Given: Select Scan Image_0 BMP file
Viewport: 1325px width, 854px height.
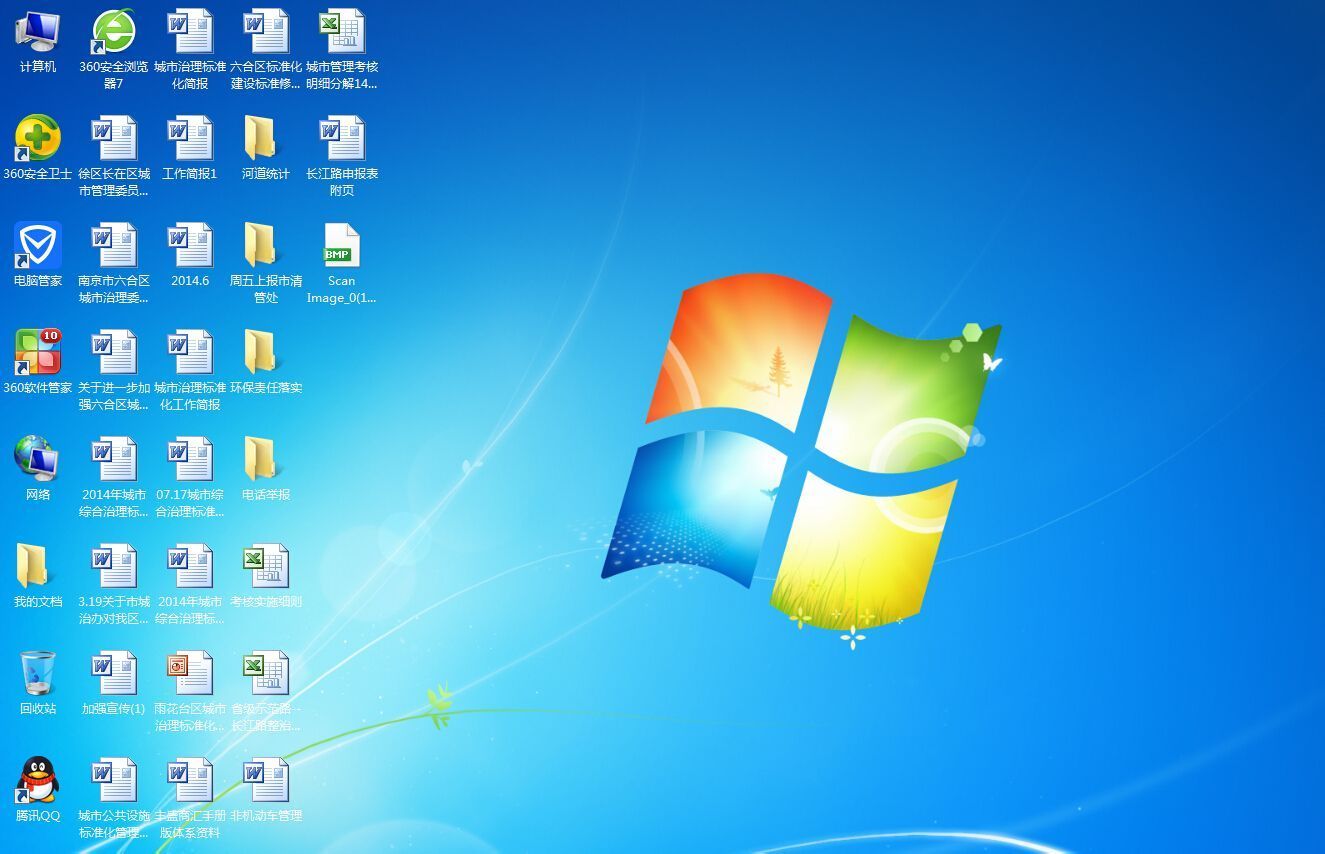Looking at the screenshot, I should [341, 247].
